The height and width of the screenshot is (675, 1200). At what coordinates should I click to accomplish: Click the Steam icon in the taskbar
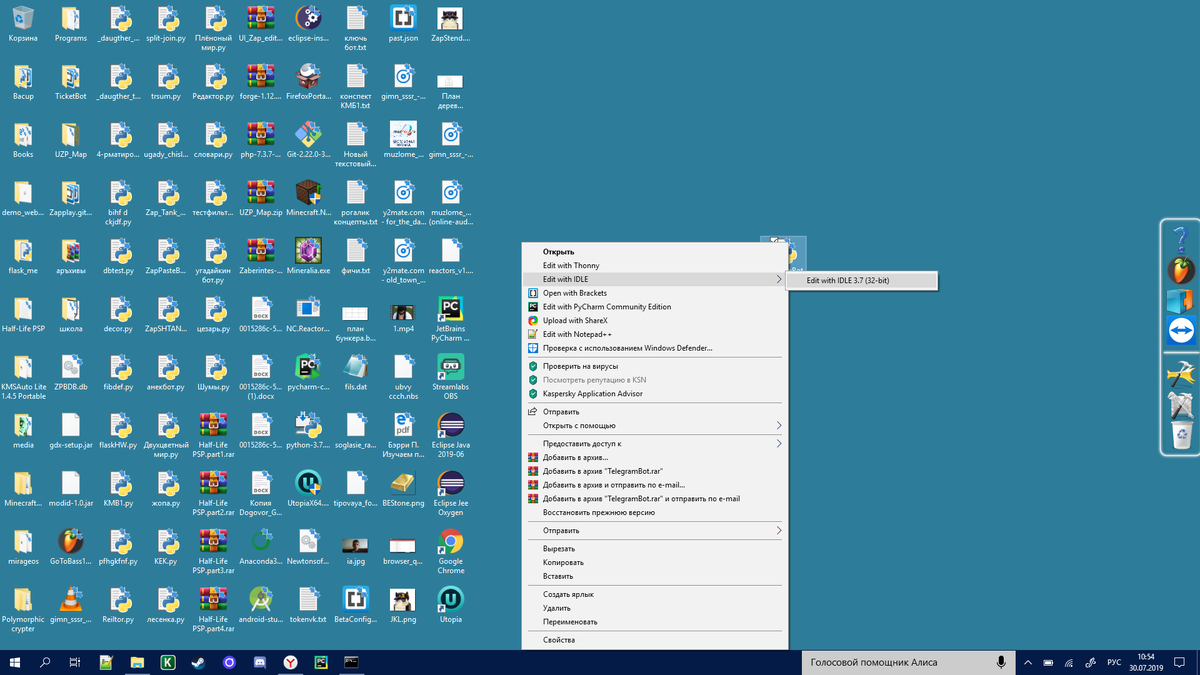[197, 662]
